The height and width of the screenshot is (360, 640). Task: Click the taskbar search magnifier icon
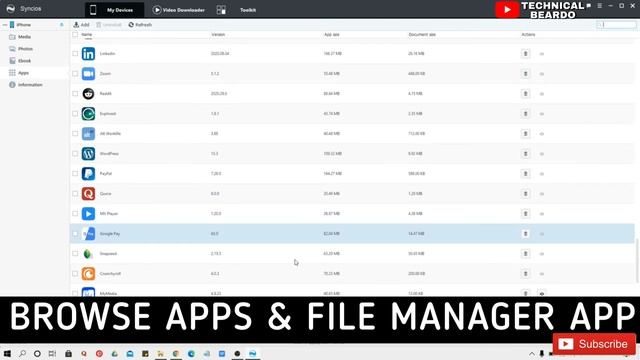22,353
